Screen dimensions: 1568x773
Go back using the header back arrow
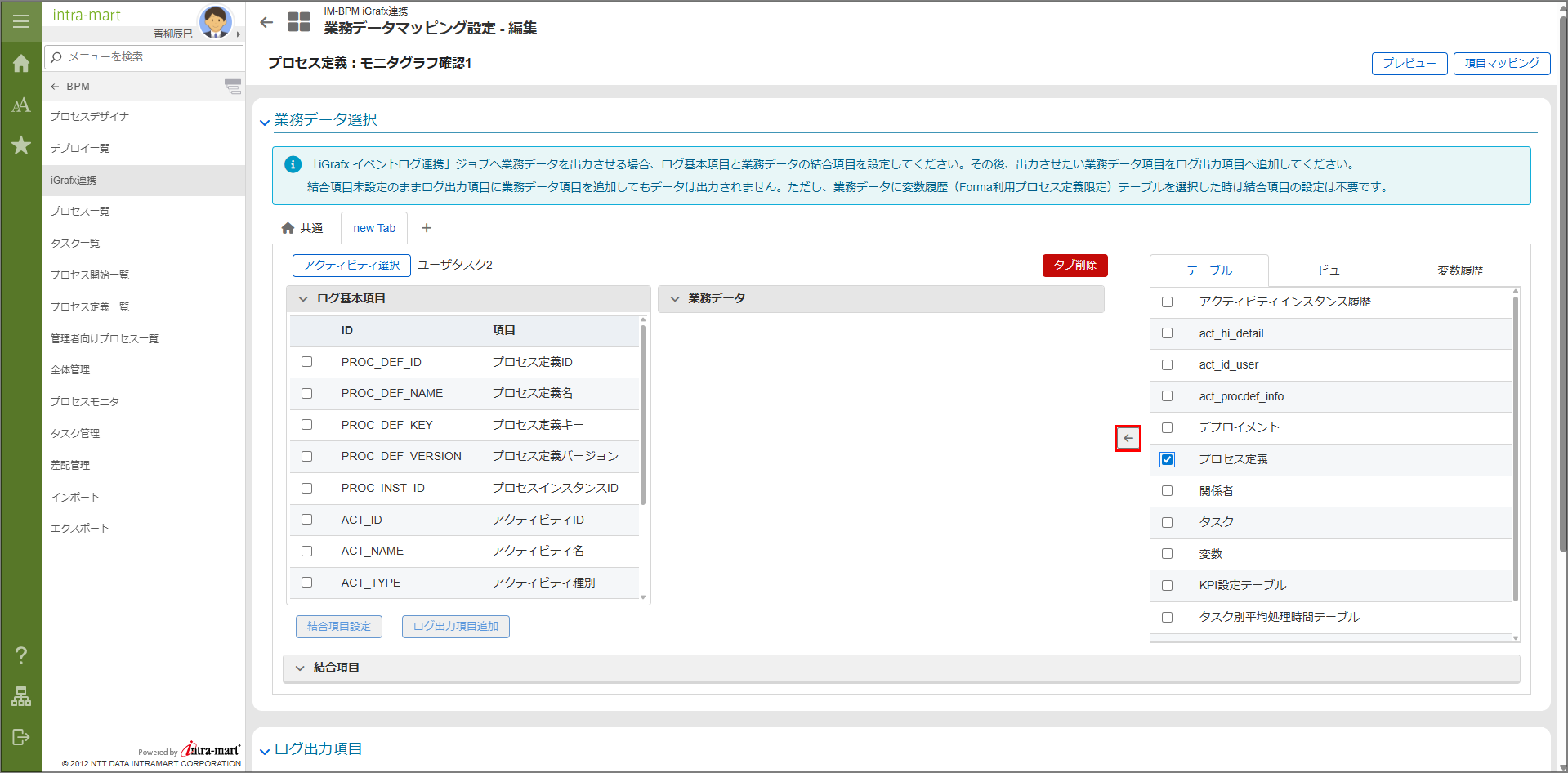pyautogui.click(x=266, y=22)
